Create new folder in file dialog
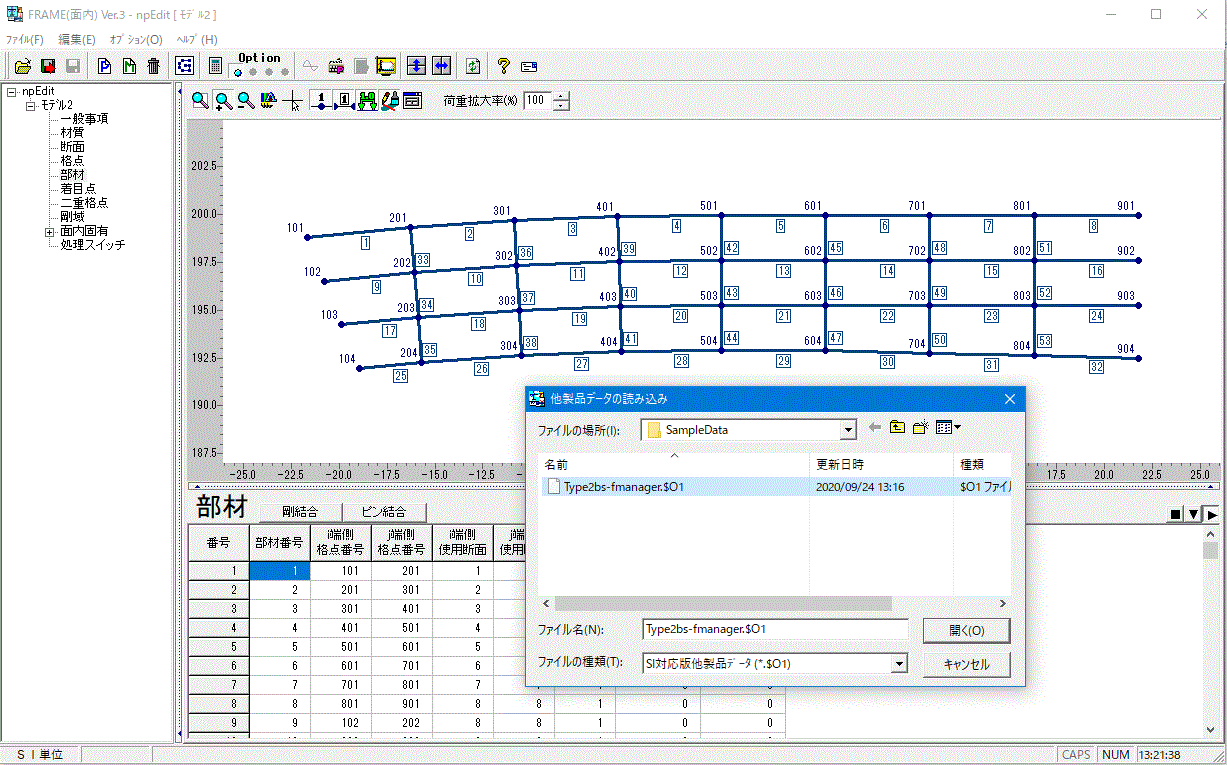The height and width of the screenshot is (765, 1227). pos(921,428)
